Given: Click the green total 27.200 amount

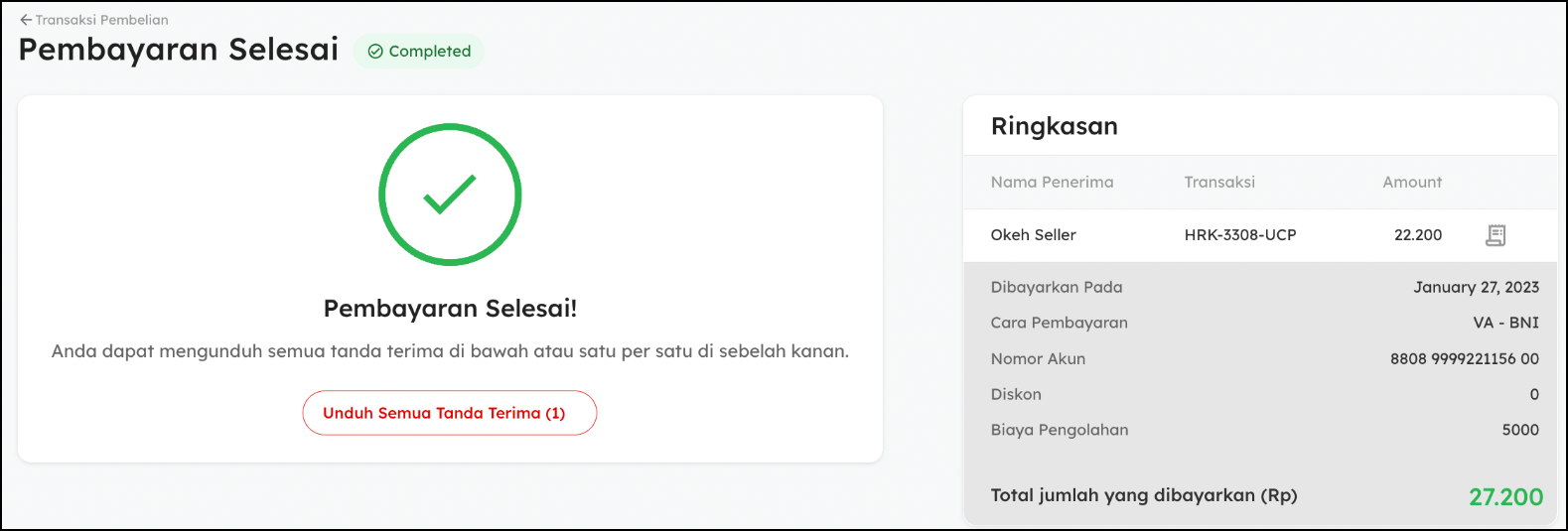Looking at the screenshot, I should [x=1505, y=497].
